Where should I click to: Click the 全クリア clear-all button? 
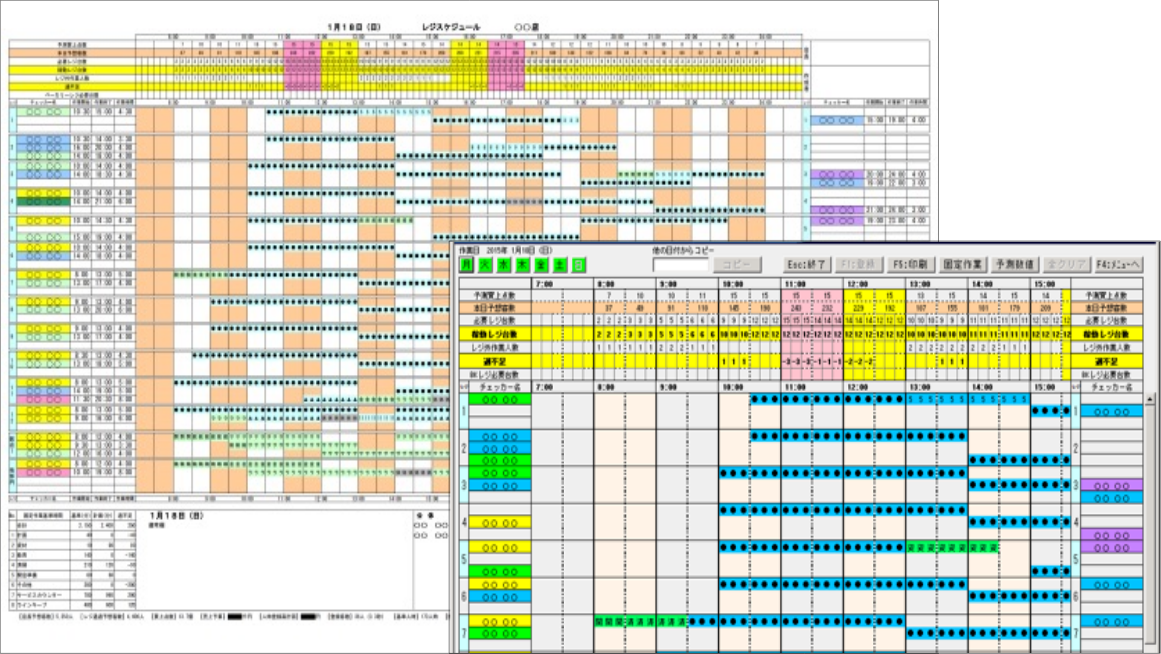(1065, 264)
